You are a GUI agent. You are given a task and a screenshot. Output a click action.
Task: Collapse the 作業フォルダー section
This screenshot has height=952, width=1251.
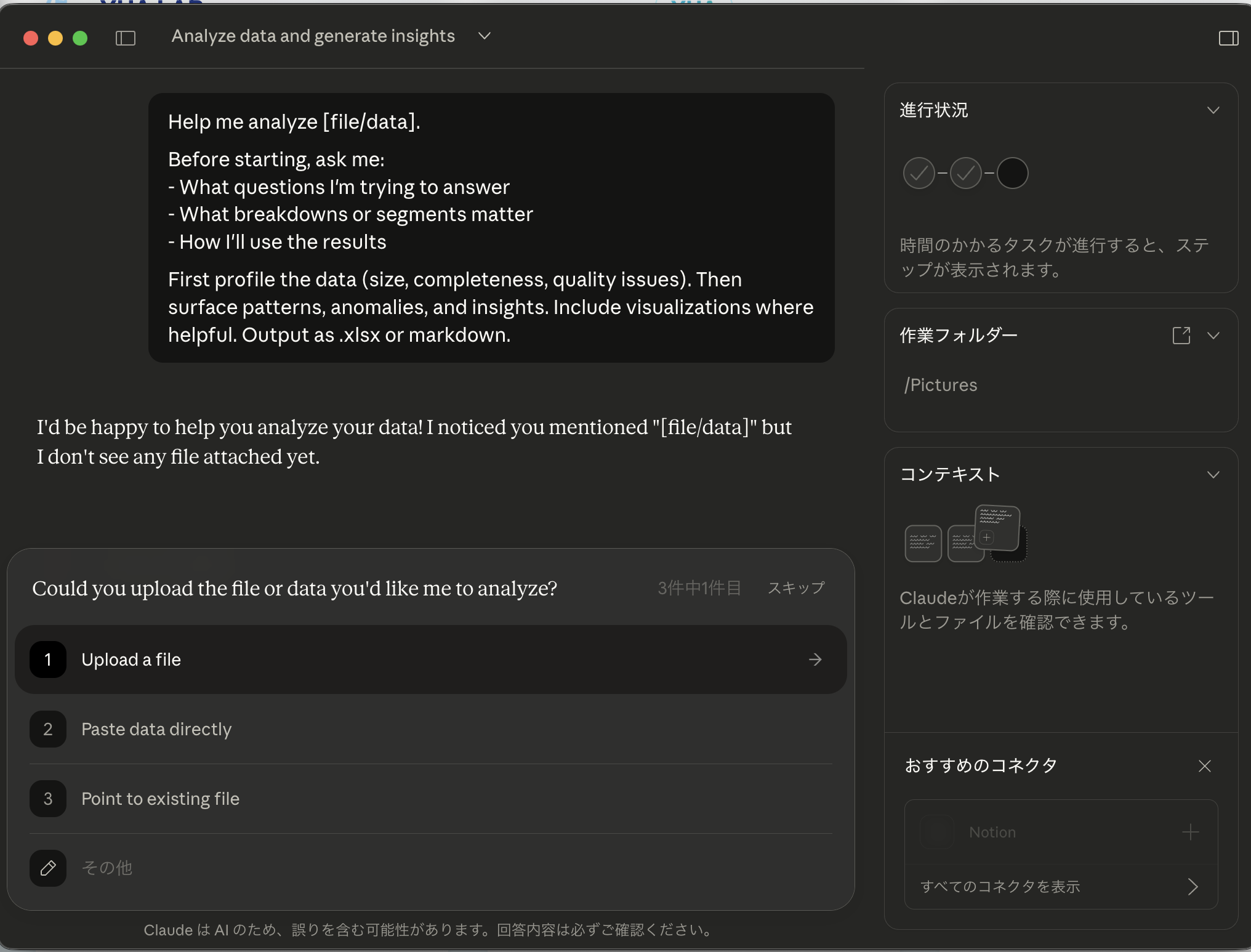click(x=1213, y=336)
